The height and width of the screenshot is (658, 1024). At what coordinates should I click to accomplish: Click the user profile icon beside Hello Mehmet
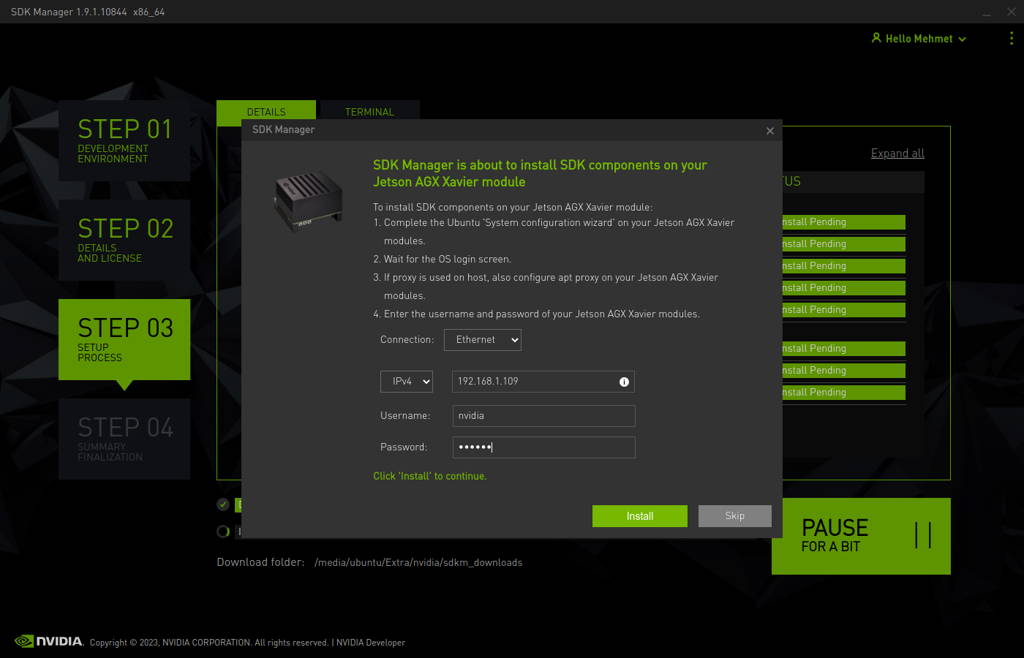click(x=876, y=38)
